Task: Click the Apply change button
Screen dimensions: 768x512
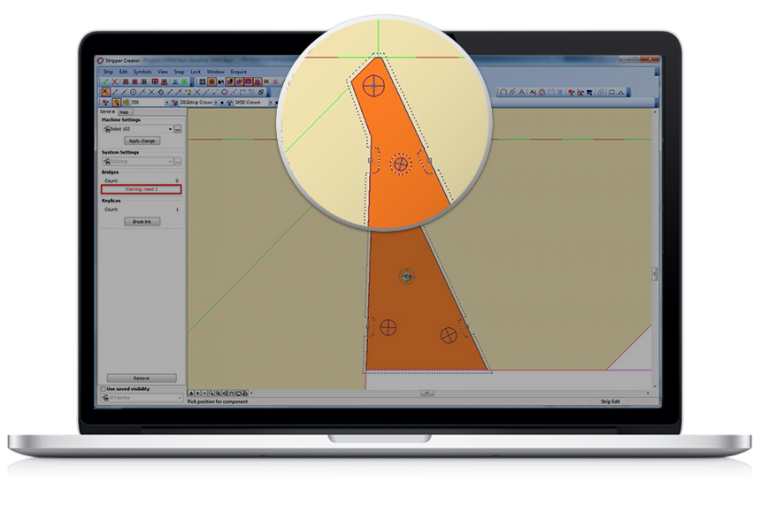Action: (142, 141)
